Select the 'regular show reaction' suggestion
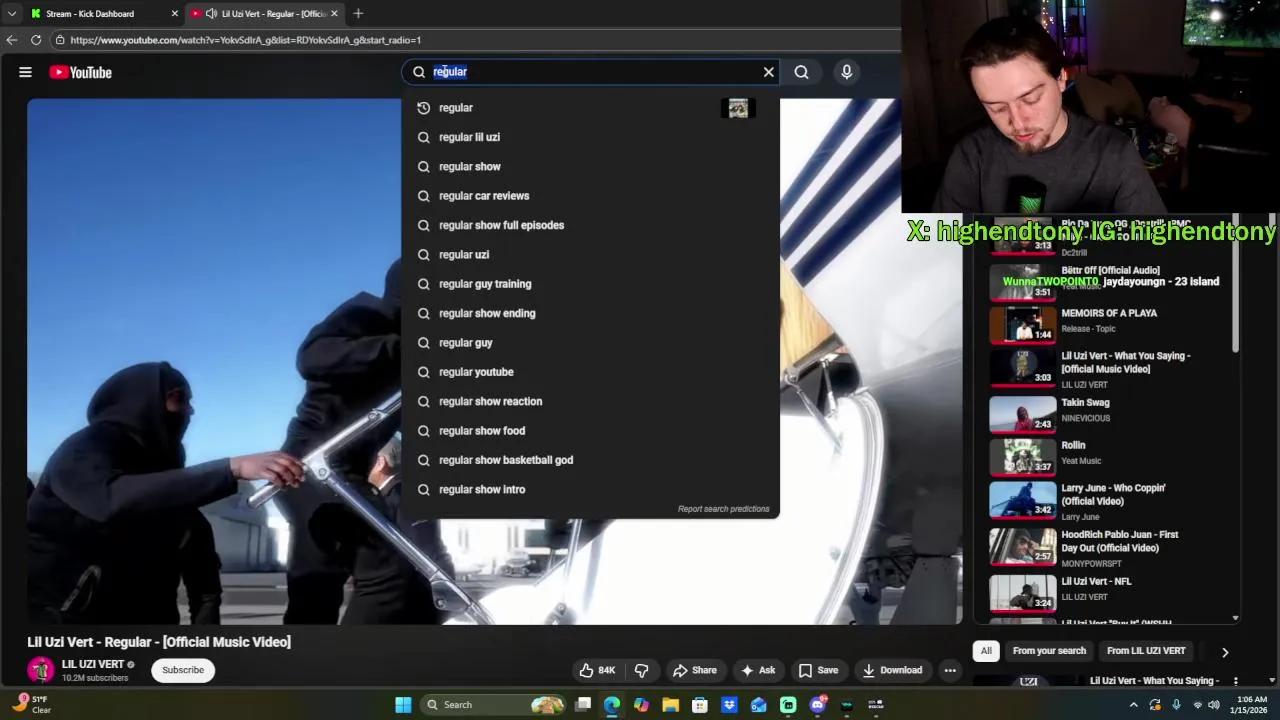This screenshot has height=720, width=1280. pyautogui.click(x=590, y=401)
